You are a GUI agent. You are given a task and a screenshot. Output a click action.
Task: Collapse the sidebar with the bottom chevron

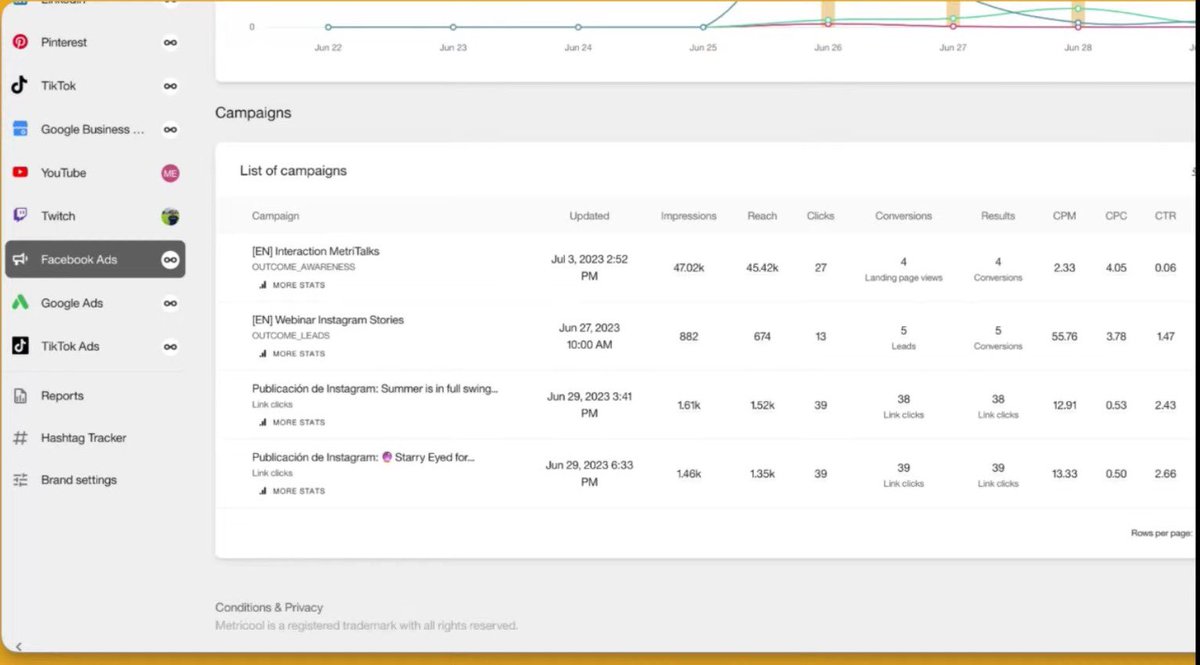(18, 647)
